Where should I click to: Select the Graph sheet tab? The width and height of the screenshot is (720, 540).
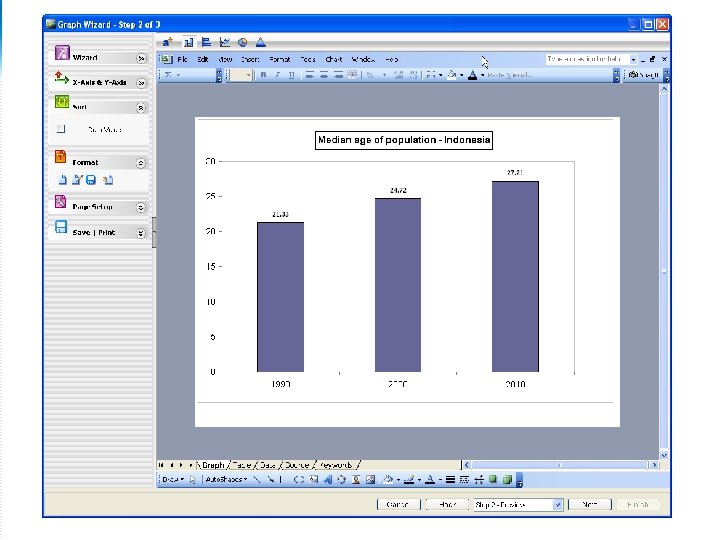click(x=213, y=465)
